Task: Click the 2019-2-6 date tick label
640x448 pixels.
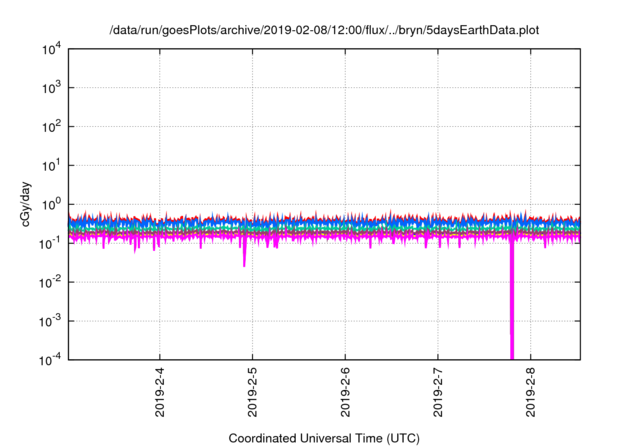Action: (345, 392)
